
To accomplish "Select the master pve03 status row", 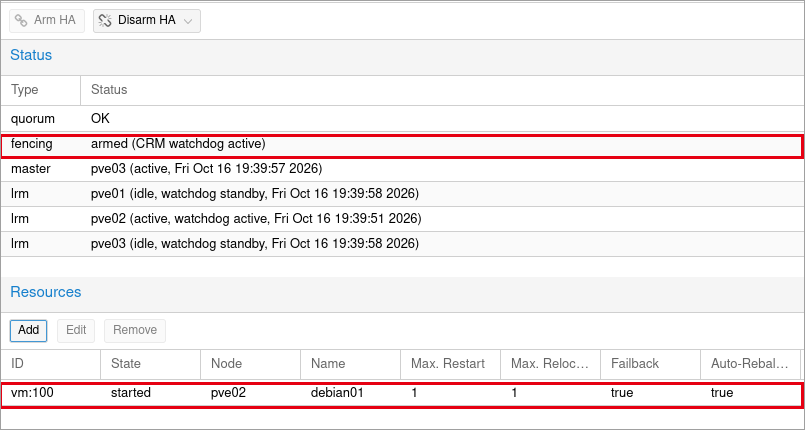I will (x=402, y=169).
